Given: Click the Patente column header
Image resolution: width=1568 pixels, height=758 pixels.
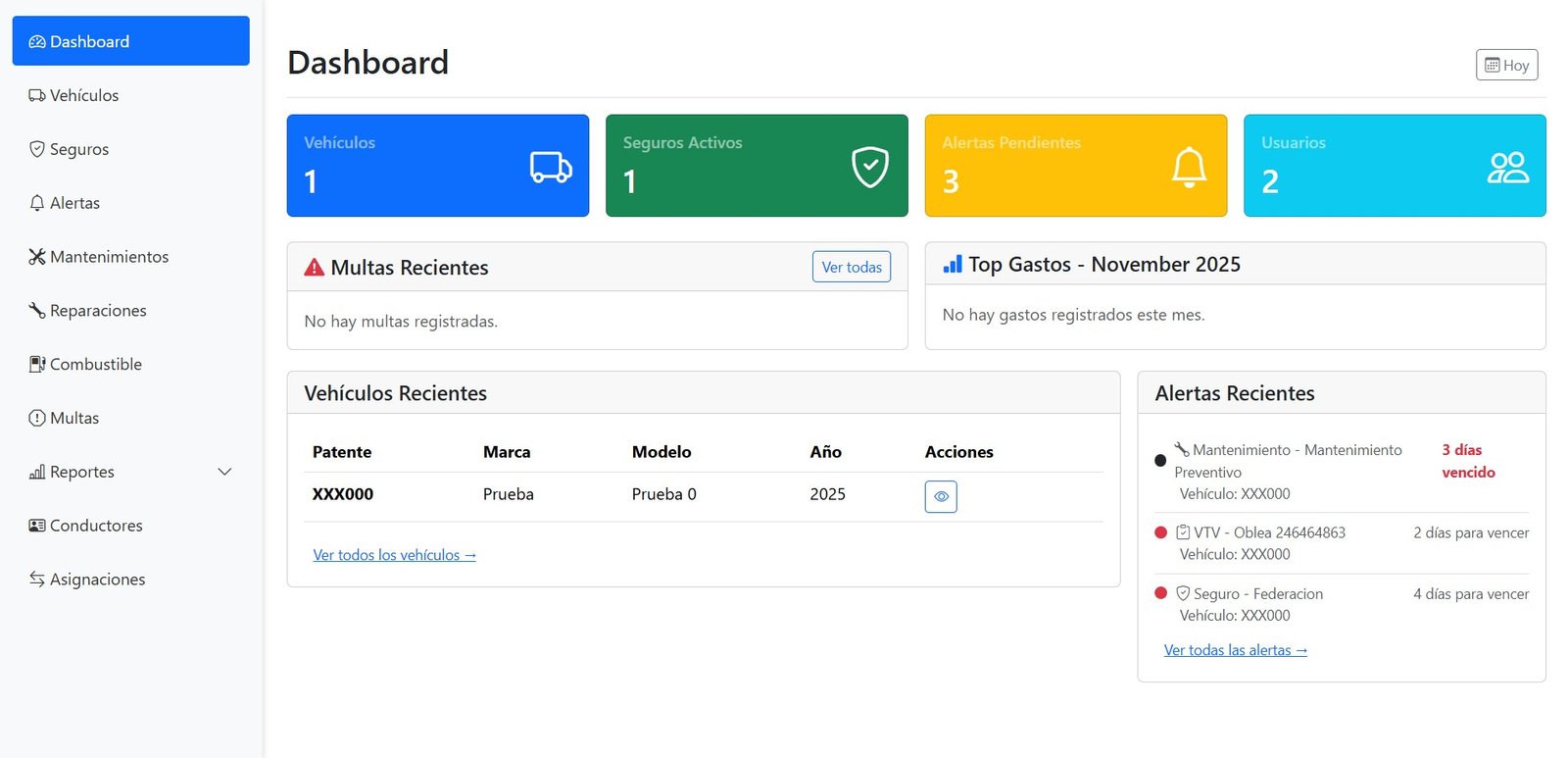Looking at the screenshot, I should click(342, 452).
